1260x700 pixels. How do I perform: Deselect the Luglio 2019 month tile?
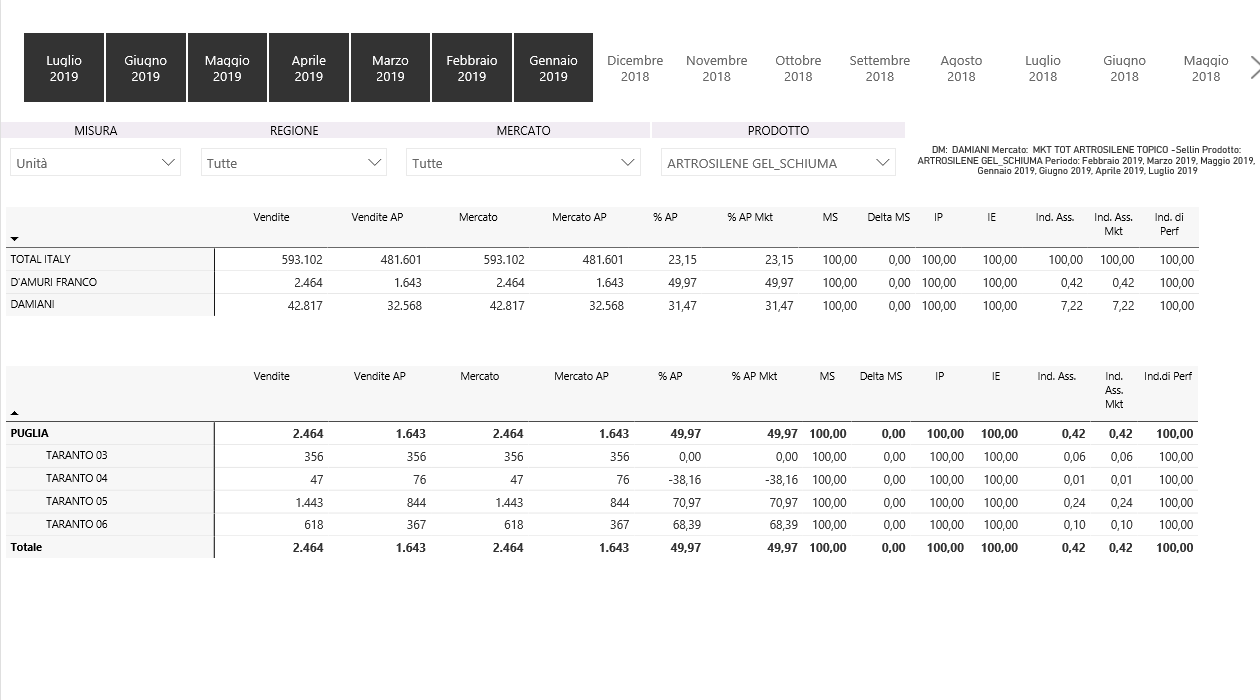[64, 68]
